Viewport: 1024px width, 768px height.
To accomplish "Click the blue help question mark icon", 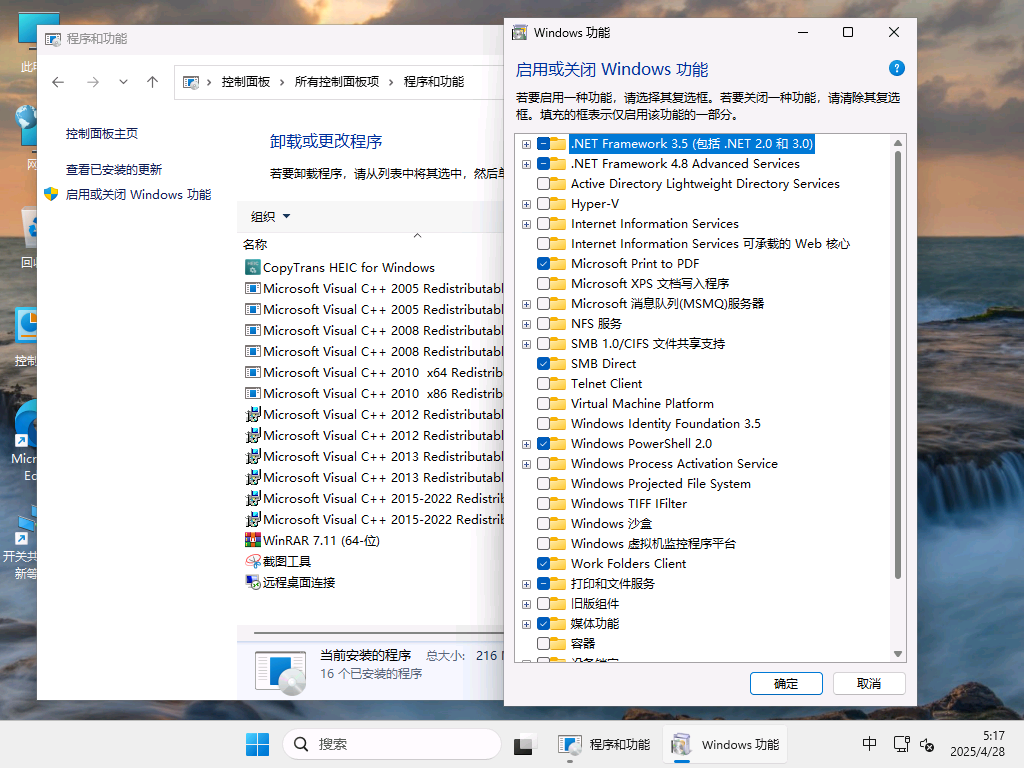I will (897, 69).
